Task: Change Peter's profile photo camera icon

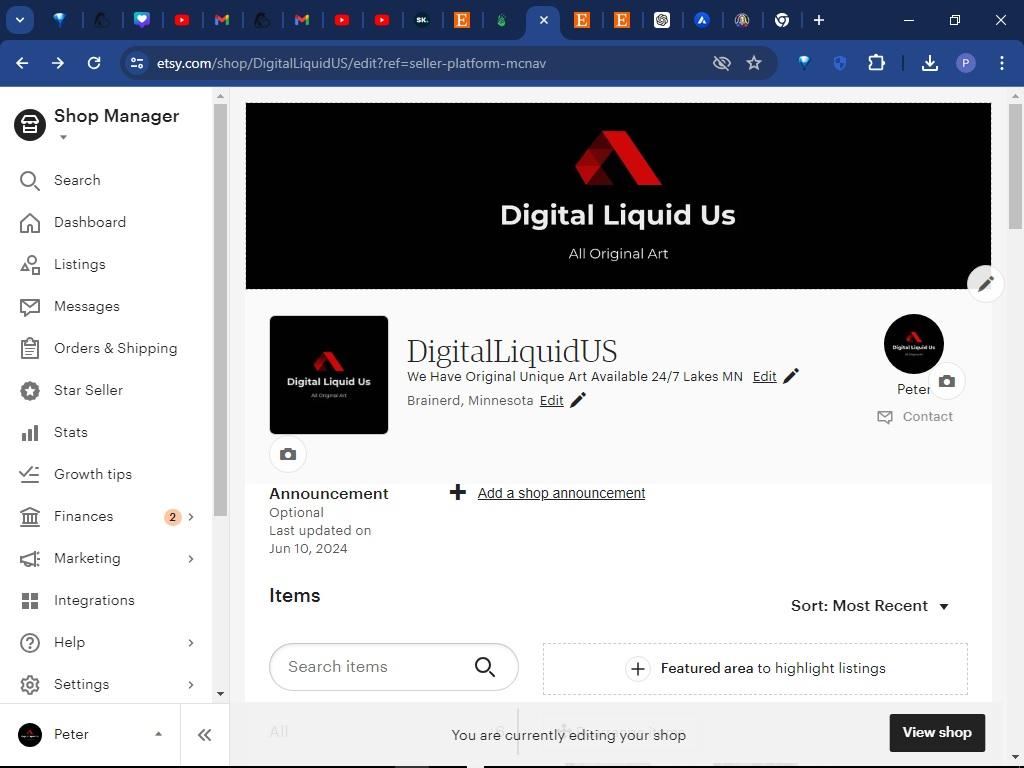Action: [x=947, y=381]
